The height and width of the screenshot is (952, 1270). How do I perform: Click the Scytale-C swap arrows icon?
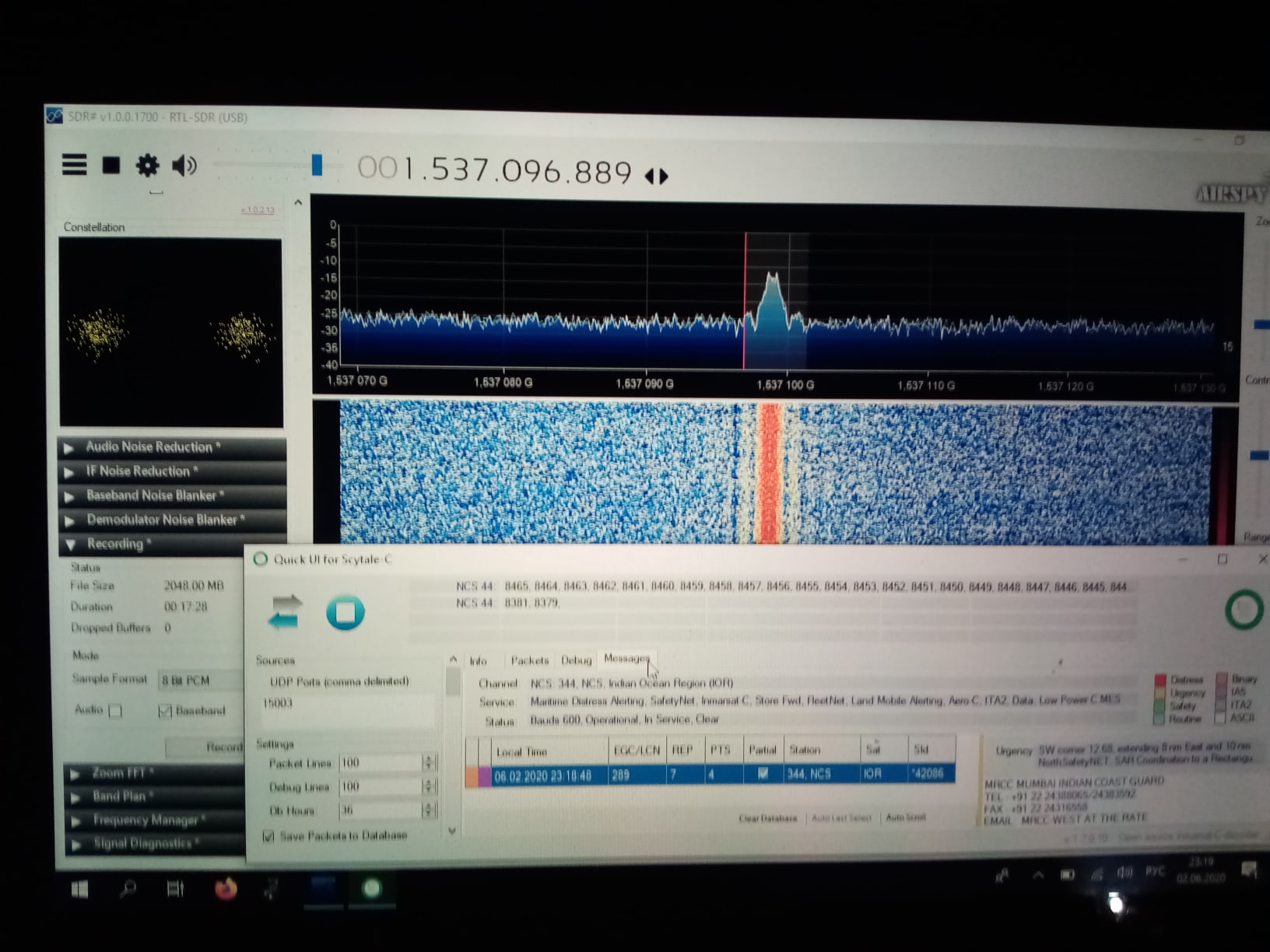(x=285, y=611)
